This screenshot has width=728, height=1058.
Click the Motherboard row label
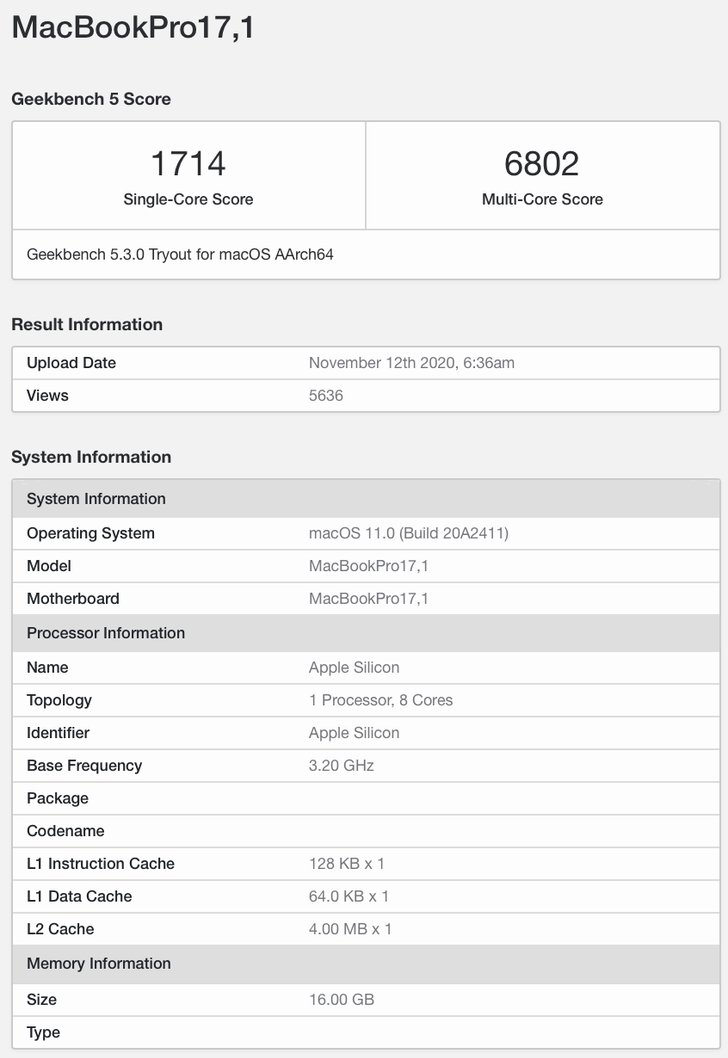click(73, 598)
